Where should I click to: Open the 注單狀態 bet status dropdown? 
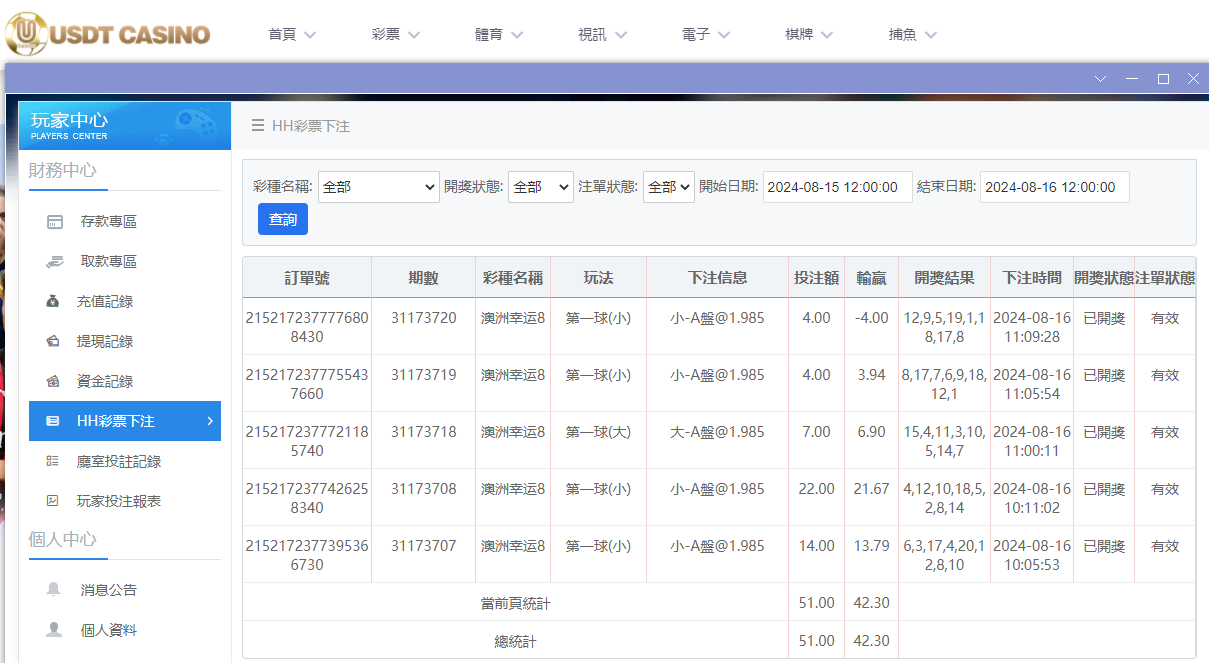click(x=668, y=186)
